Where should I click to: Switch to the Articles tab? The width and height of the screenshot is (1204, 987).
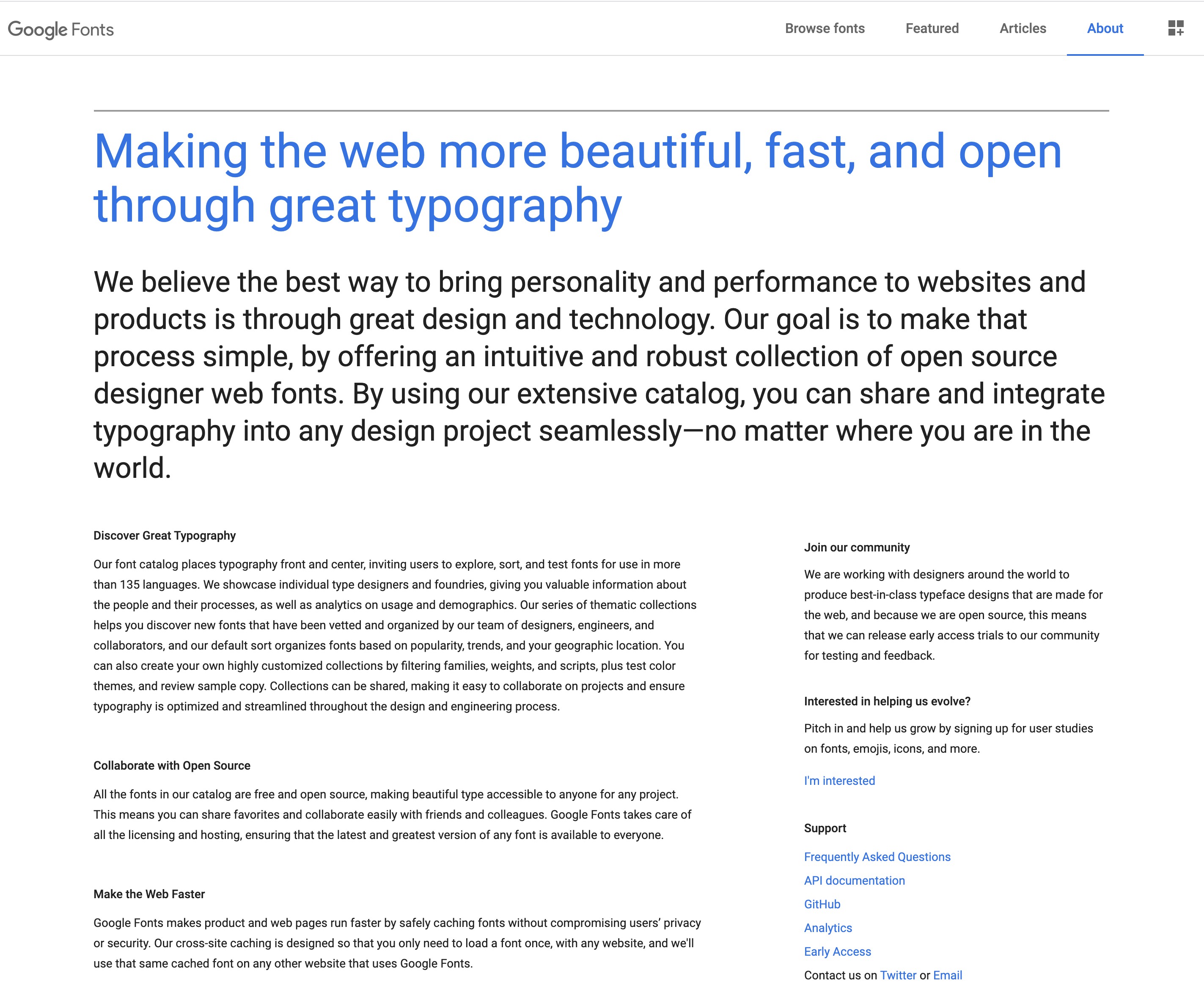[x=1022, y=28]
